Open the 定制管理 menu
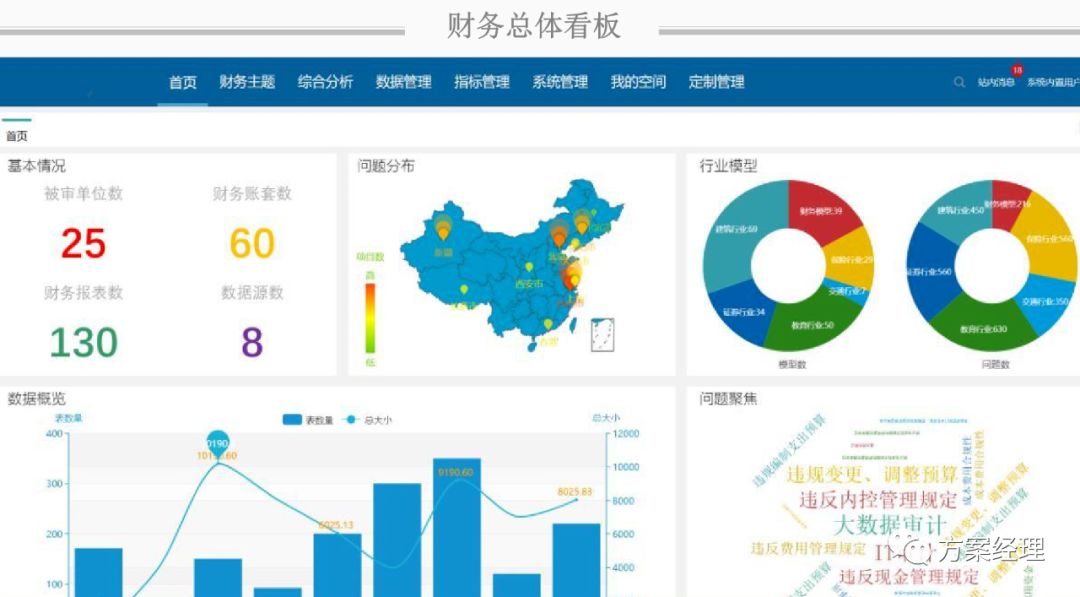 (x=716, y=82)
